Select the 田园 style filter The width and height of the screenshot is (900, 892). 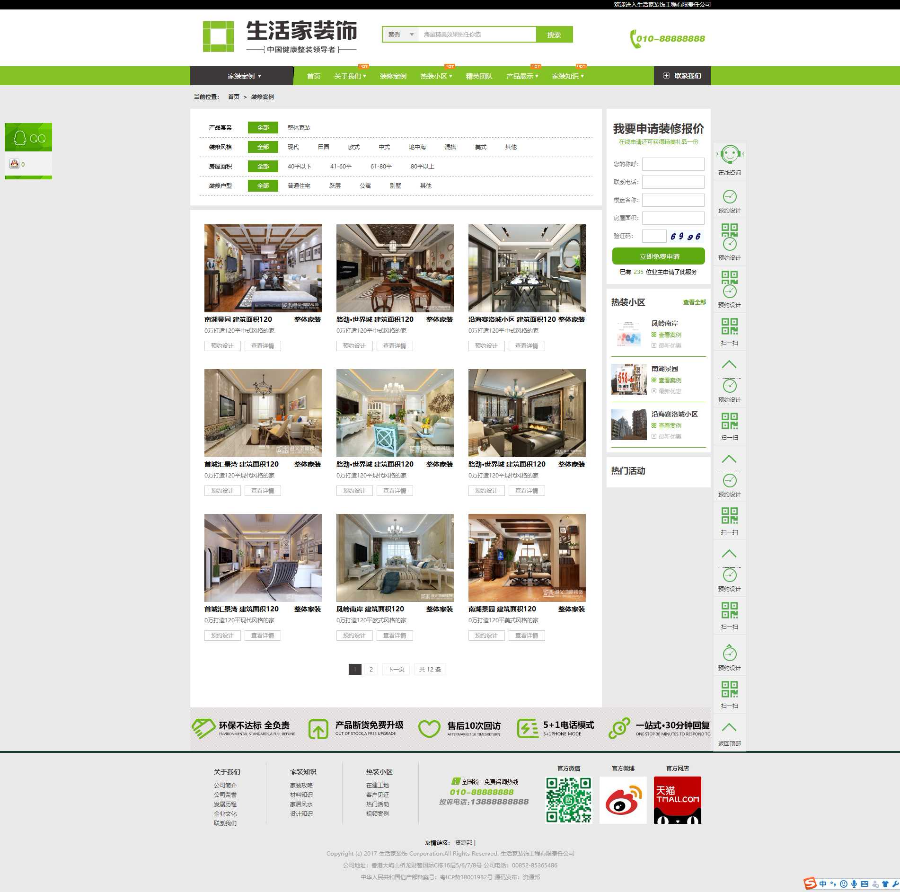(x=323, y=147)
